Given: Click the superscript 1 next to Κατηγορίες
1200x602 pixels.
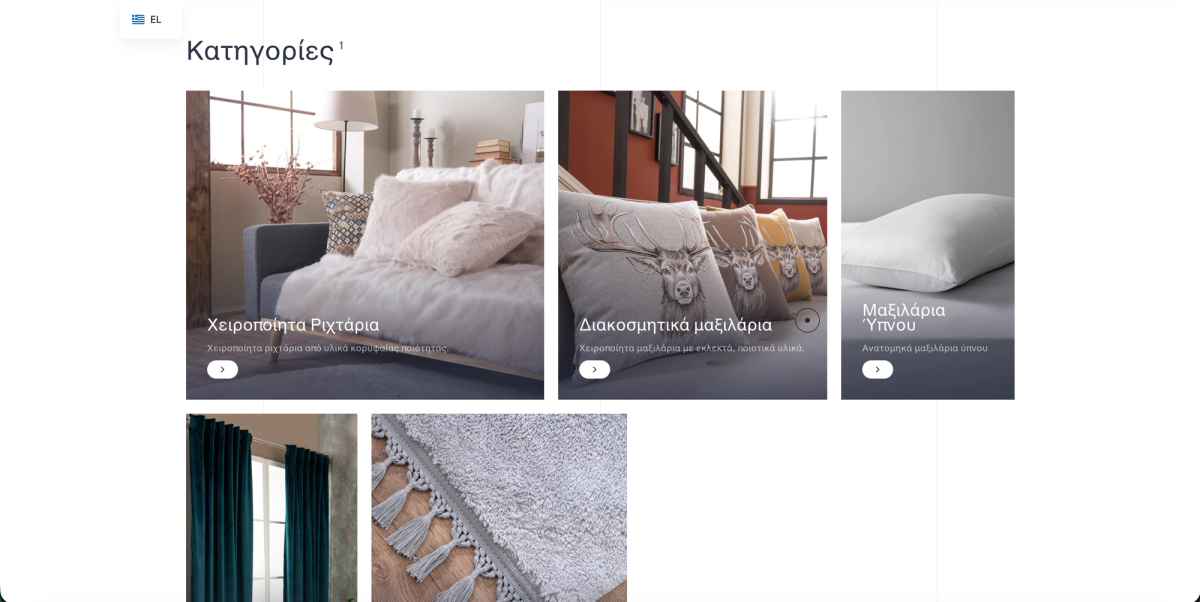Looking at the screenshot, I should 341,45.
